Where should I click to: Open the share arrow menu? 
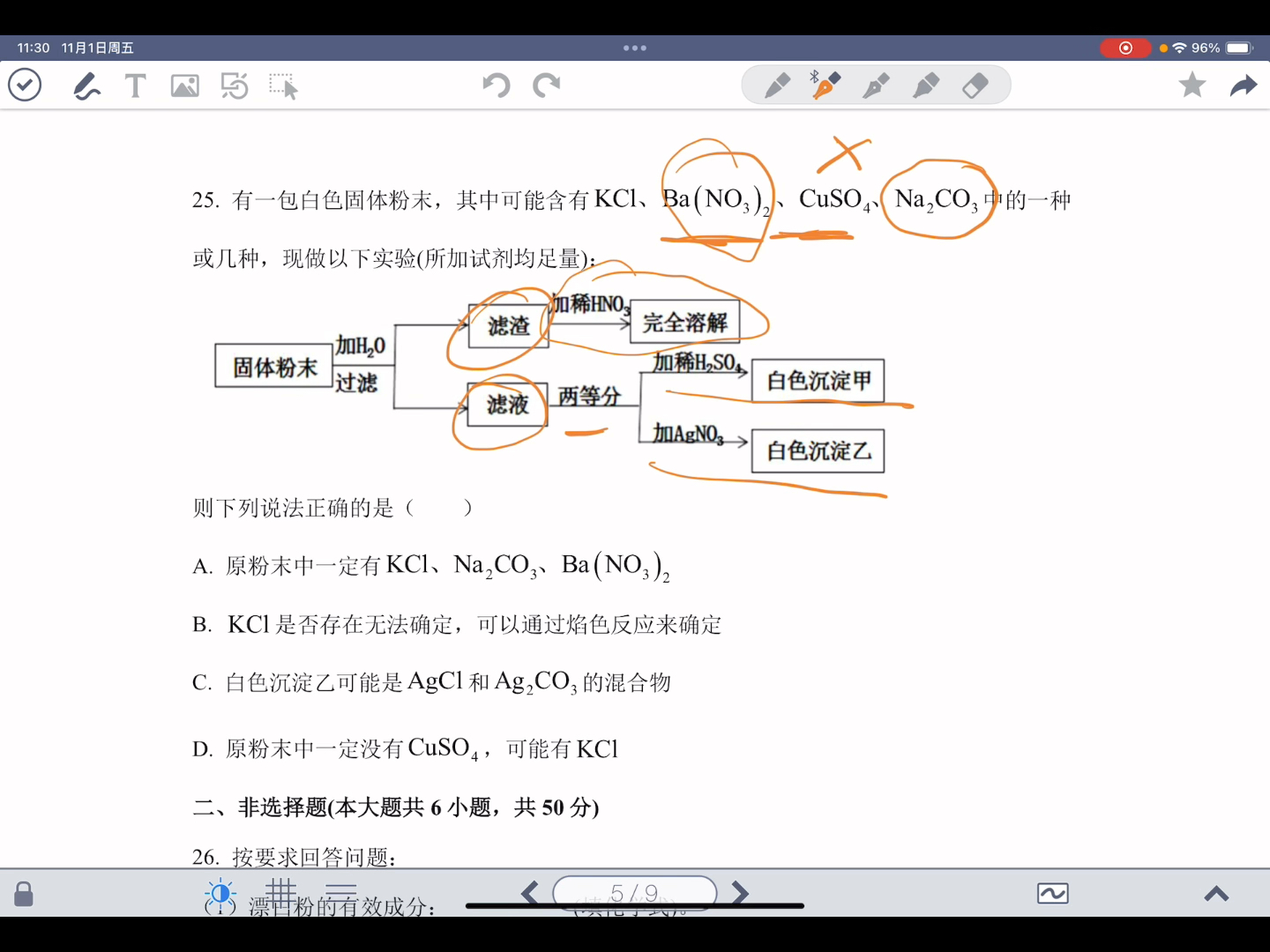(1244, 86)
